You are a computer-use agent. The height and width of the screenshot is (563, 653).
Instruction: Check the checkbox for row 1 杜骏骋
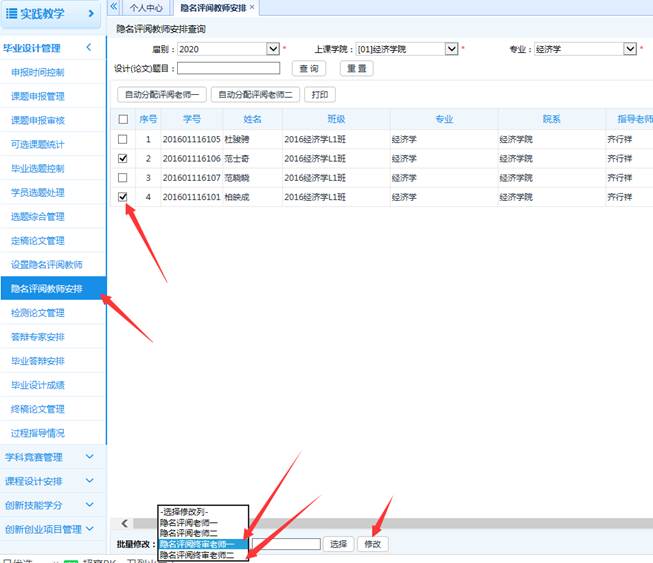[x=123, y=139]
